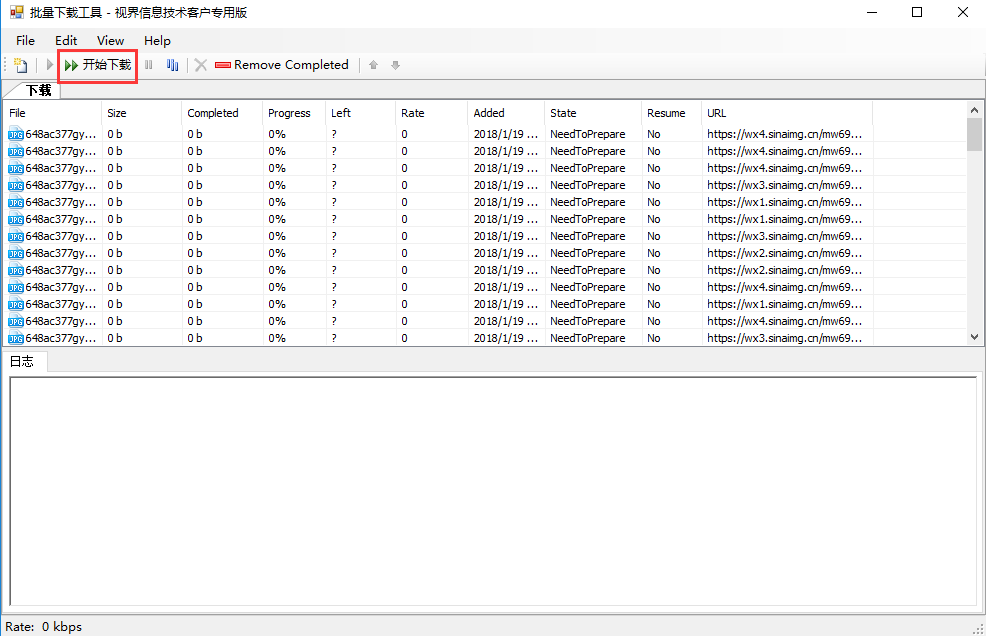Click the download list scrollbar down arrow
986x636 pixels.
tap(975, 338)
